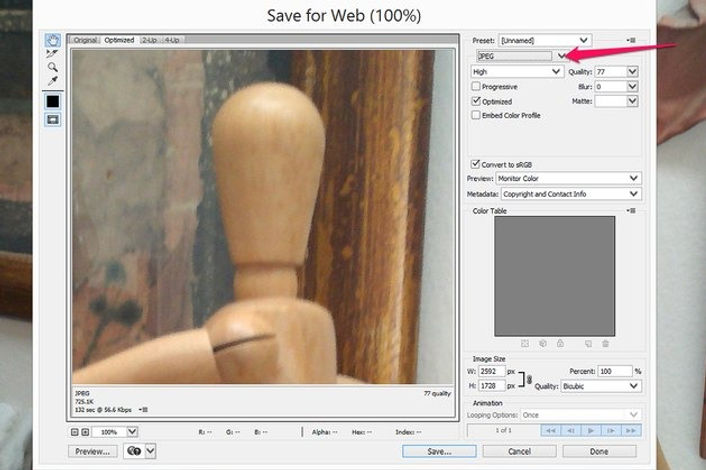The image size is (706, 470).
Task: Click the zoom out minus icon
Action: coord(75,432)
